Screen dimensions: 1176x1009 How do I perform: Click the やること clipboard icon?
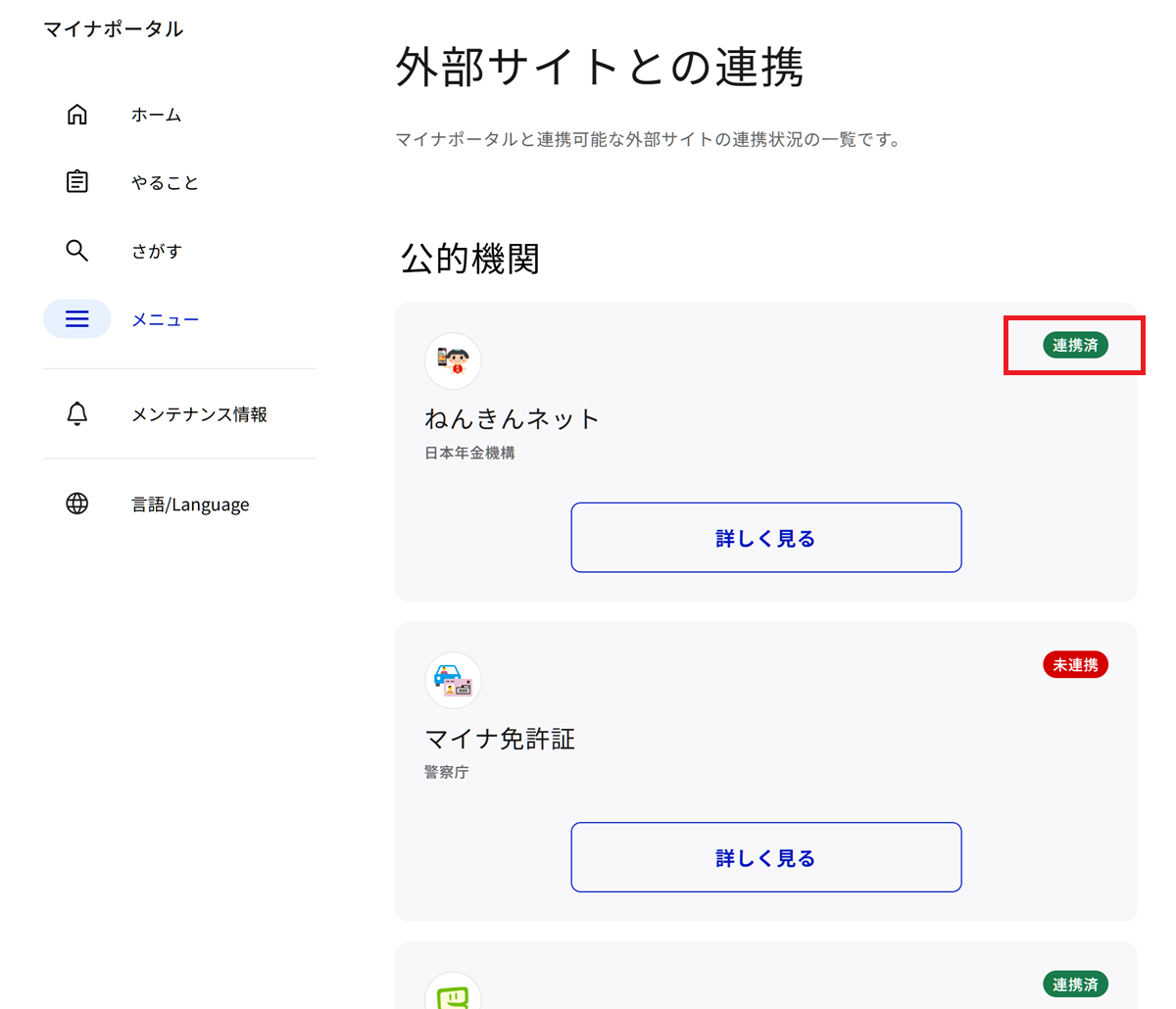pos(77,182)
